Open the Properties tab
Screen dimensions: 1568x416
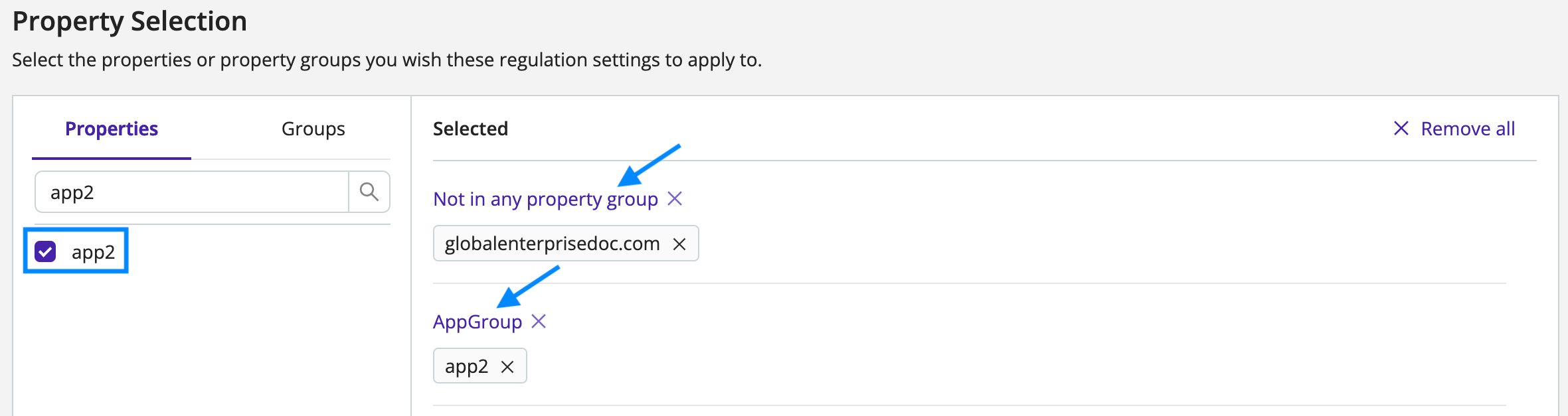click(x=112, y=129)
